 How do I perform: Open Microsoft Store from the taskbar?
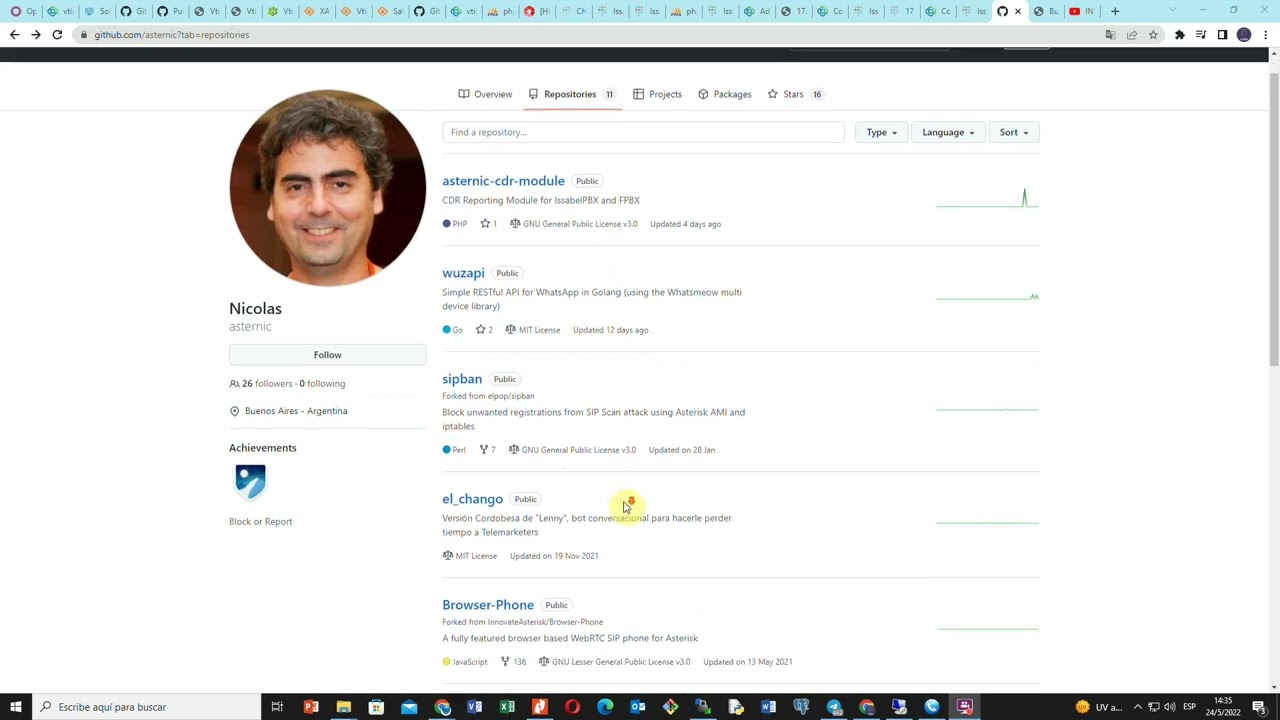(376, 707)
